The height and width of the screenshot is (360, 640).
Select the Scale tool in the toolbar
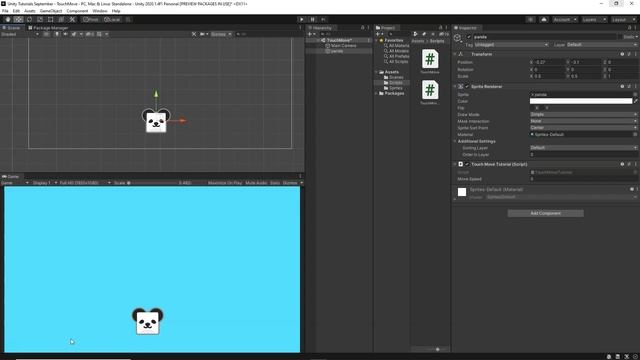click(40, 20)
